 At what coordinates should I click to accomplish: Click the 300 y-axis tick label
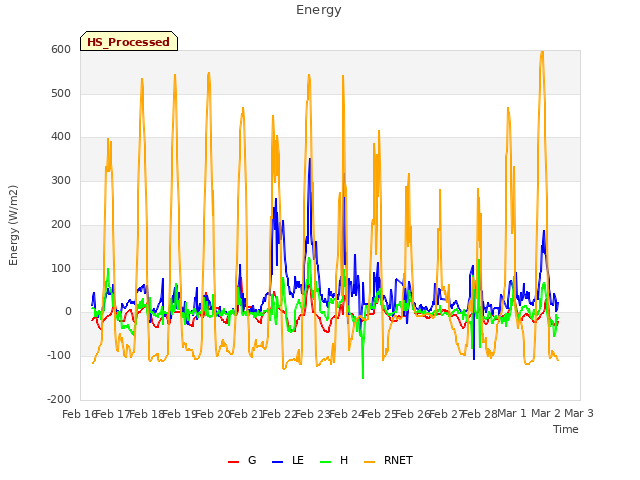point(61,180)
